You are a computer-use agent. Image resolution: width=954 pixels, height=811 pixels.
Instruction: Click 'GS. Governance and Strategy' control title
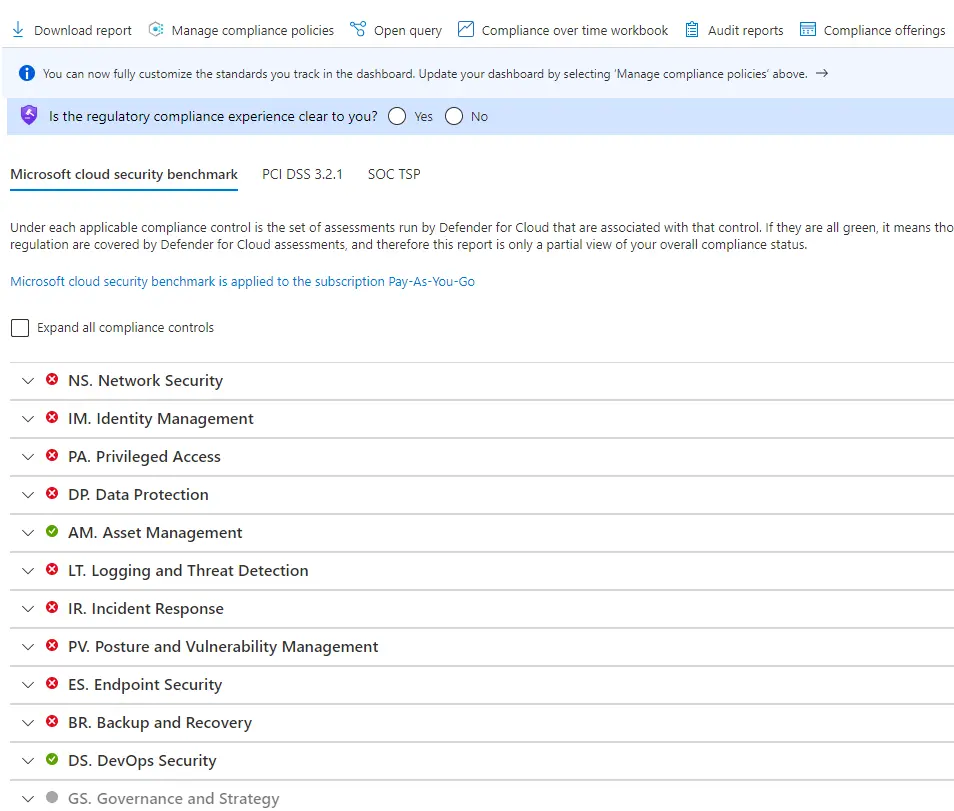(x=173, y=799)
